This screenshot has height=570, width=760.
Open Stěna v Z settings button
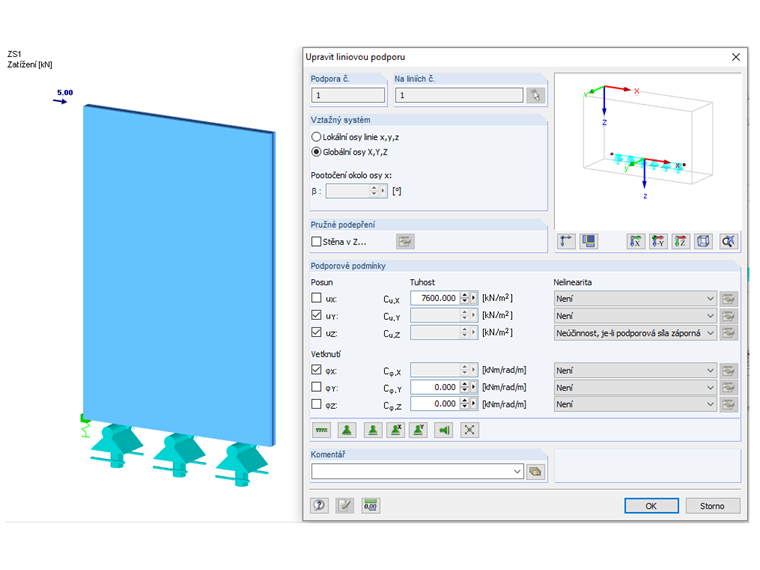click(x=405, y=241)
